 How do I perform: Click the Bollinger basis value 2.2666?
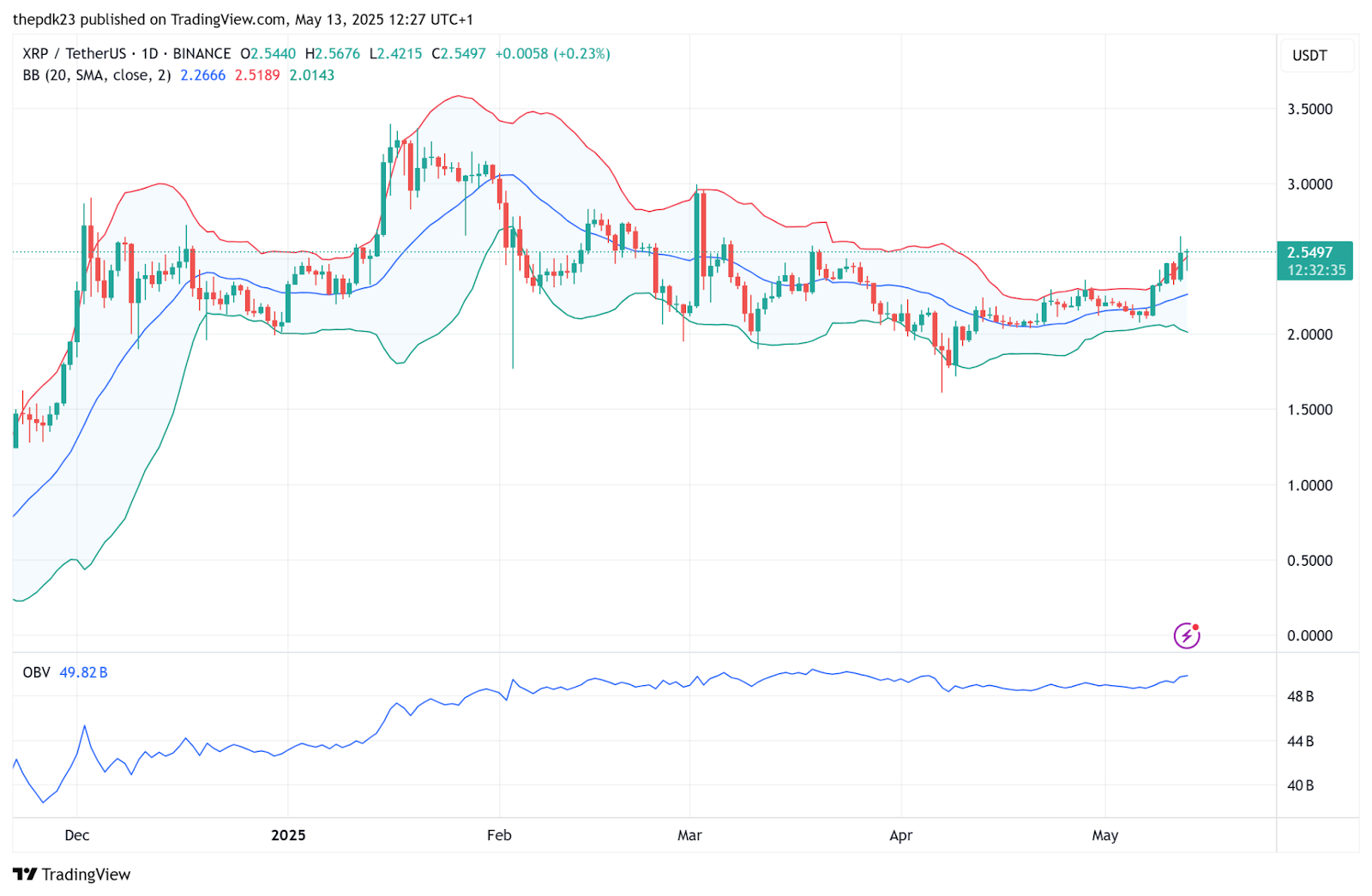pyautogui.click(x=202, y=75)
